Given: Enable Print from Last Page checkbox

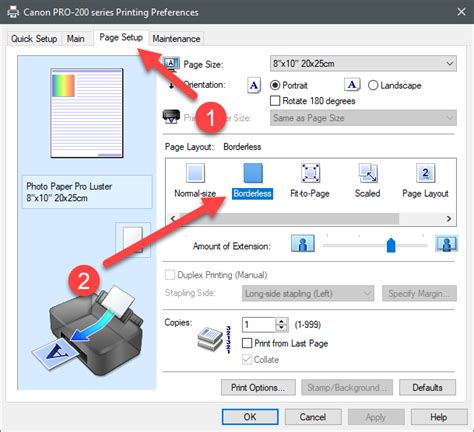Looking at the screenshot, I should tap(247, 343).
